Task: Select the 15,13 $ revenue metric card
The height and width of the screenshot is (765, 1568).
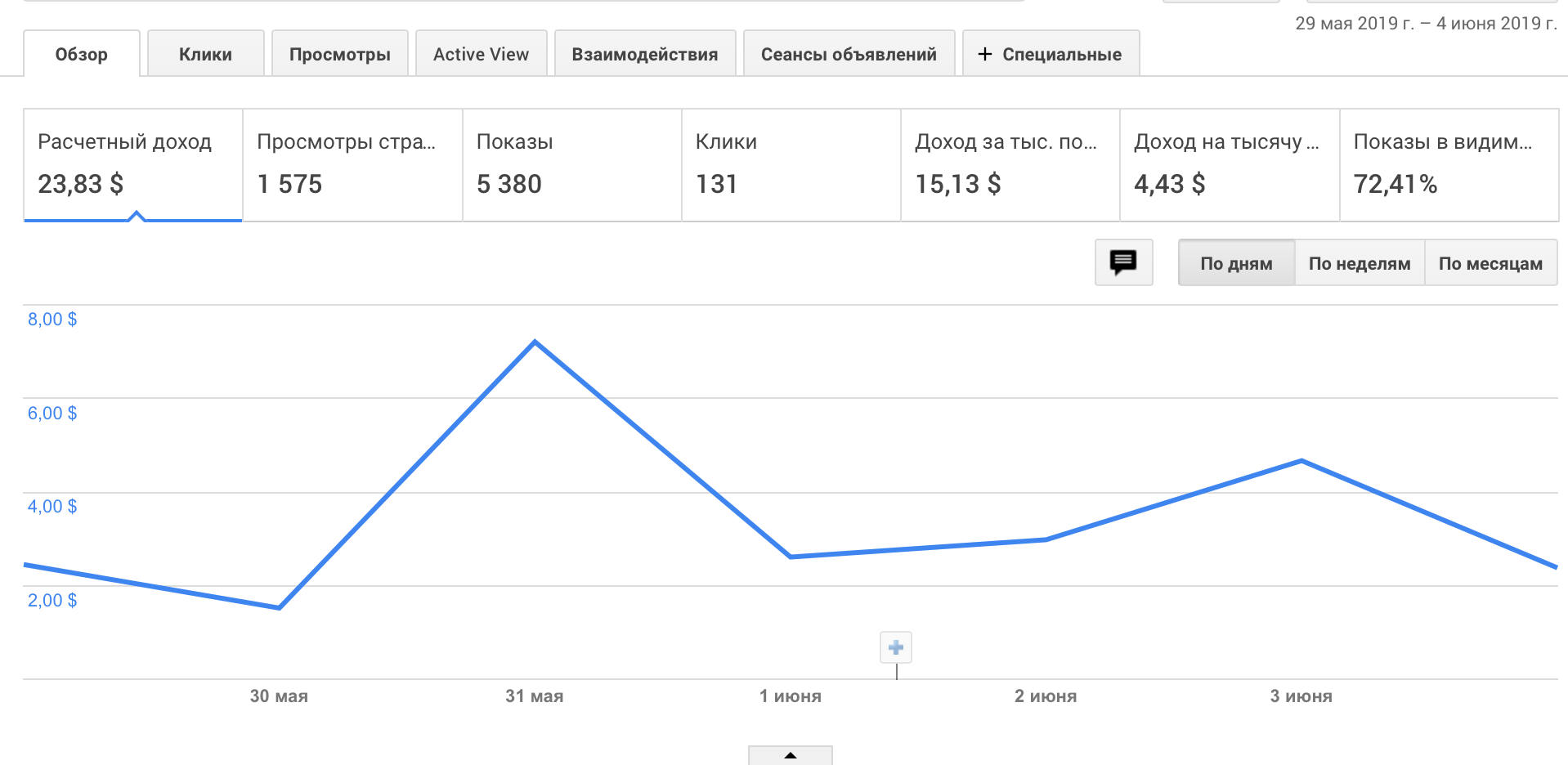Action: tap(1010, 164)
